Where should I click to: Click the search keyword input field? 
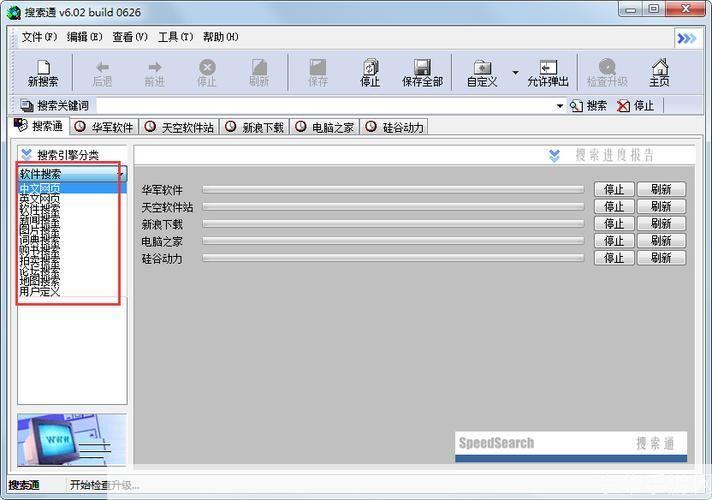point(326,106)
